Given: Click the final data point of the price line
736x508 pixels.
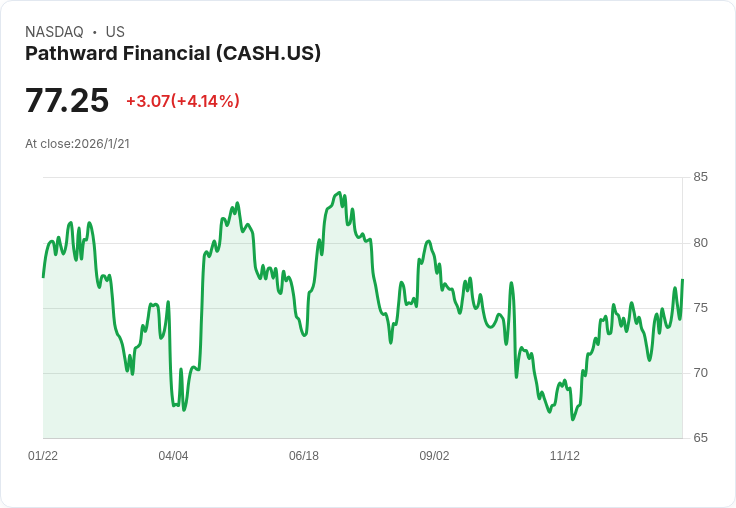Looking at the screenshot, I should (x=682, y=280).
